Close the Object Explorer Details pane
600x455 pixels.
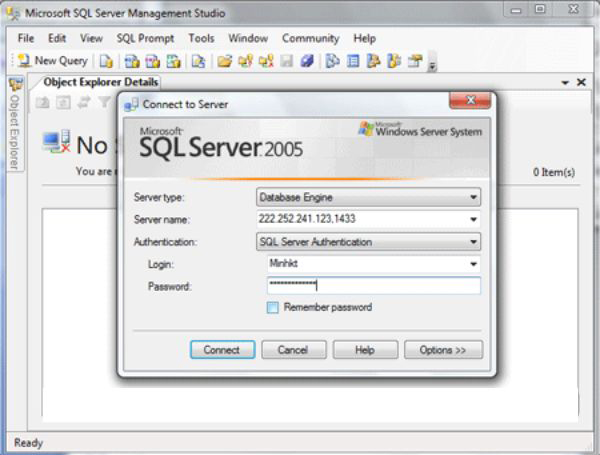click(x=581, y=82)
